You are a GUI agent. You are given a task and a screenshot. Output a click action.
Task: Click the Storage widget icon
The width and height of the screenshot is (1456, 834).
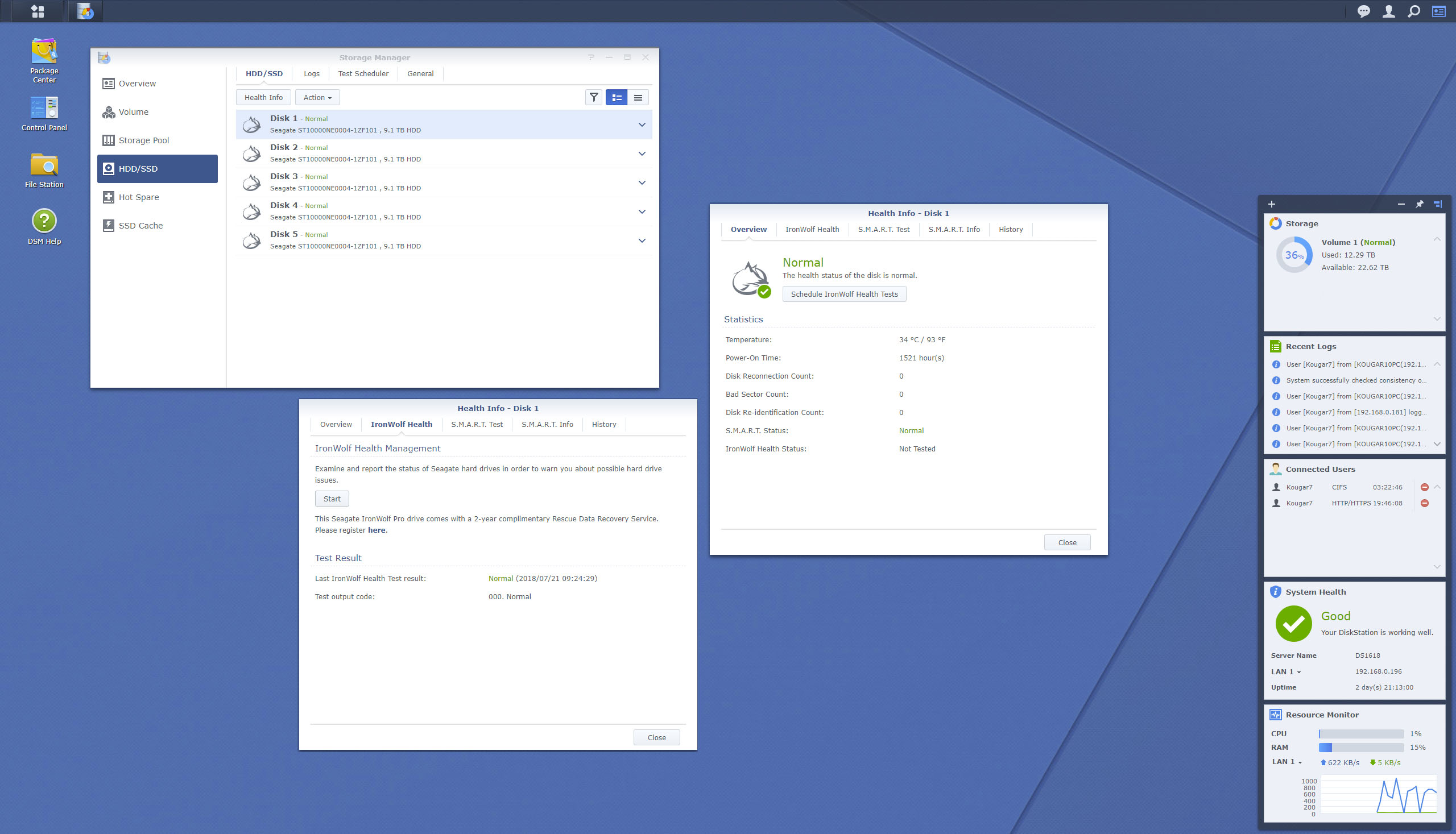point(1276,223)
